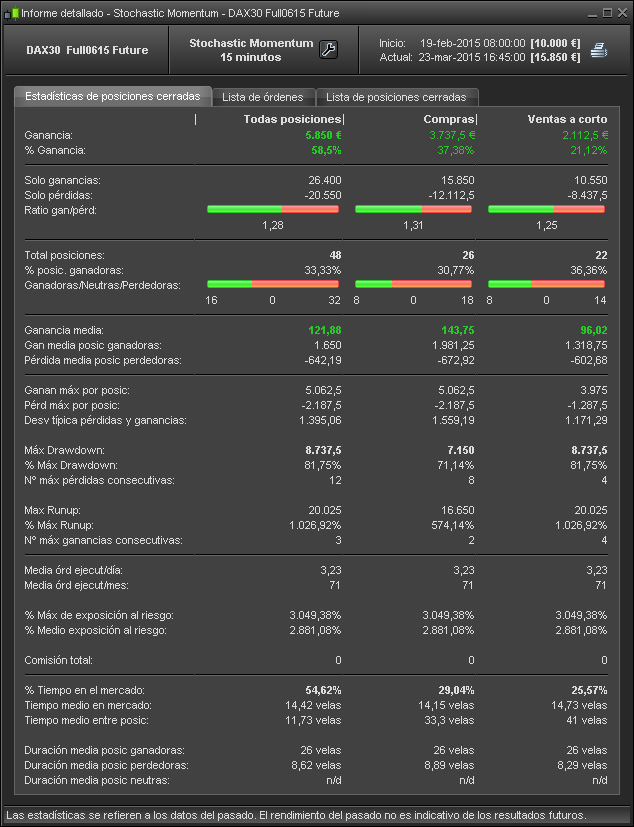Viewport: 634px width, 827px height.
Task: Click the 58,5% gain percentage
Action: pos(326,150)
